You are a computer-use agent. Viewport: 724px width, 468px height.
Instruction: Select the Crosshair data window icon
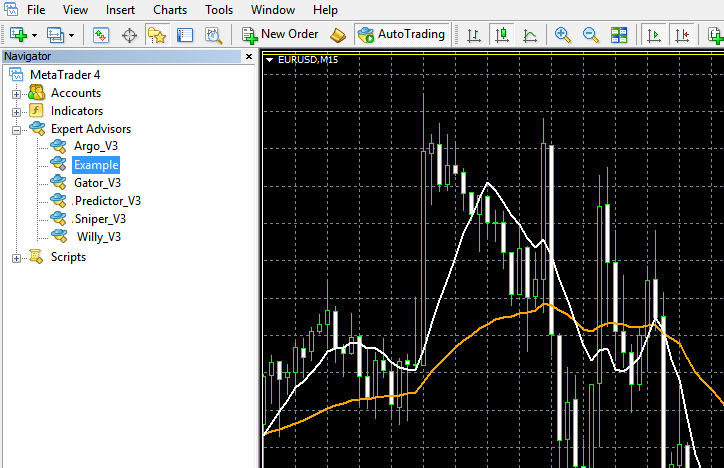pos(129,35)
